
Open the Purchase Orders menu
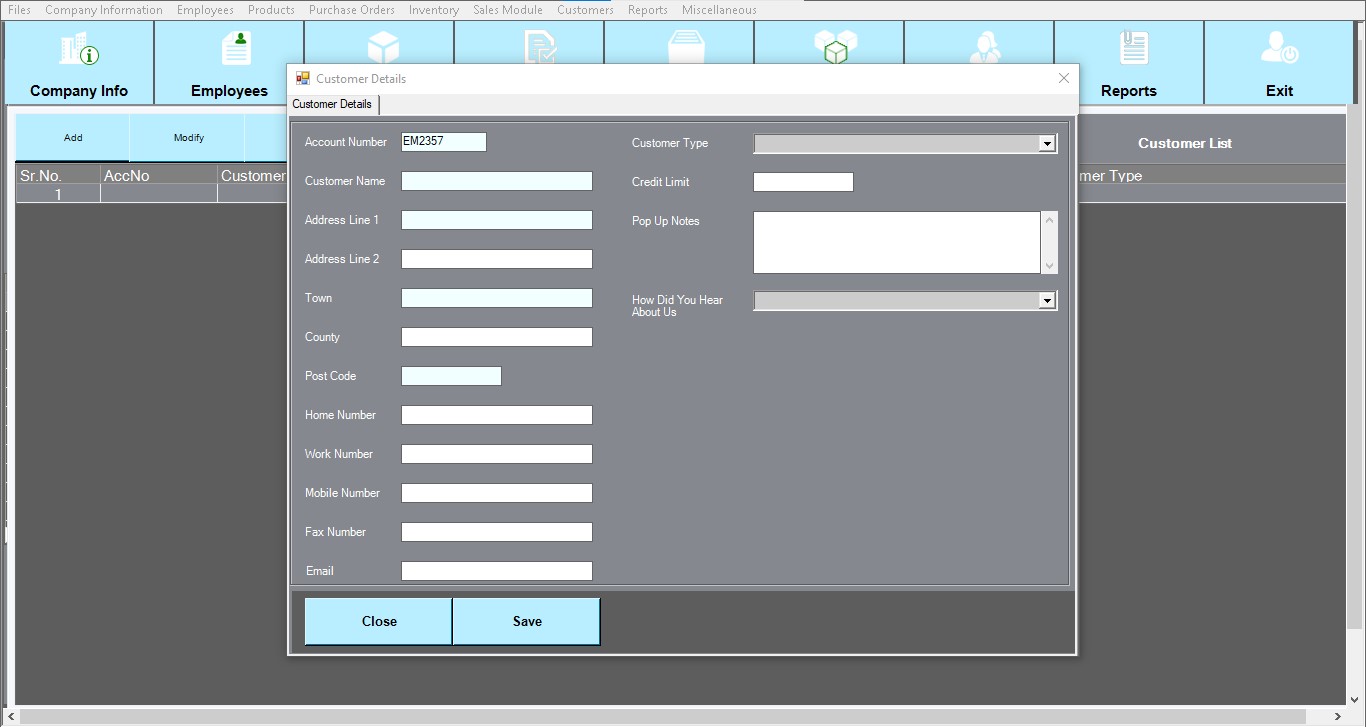click(x=351, y=10)
